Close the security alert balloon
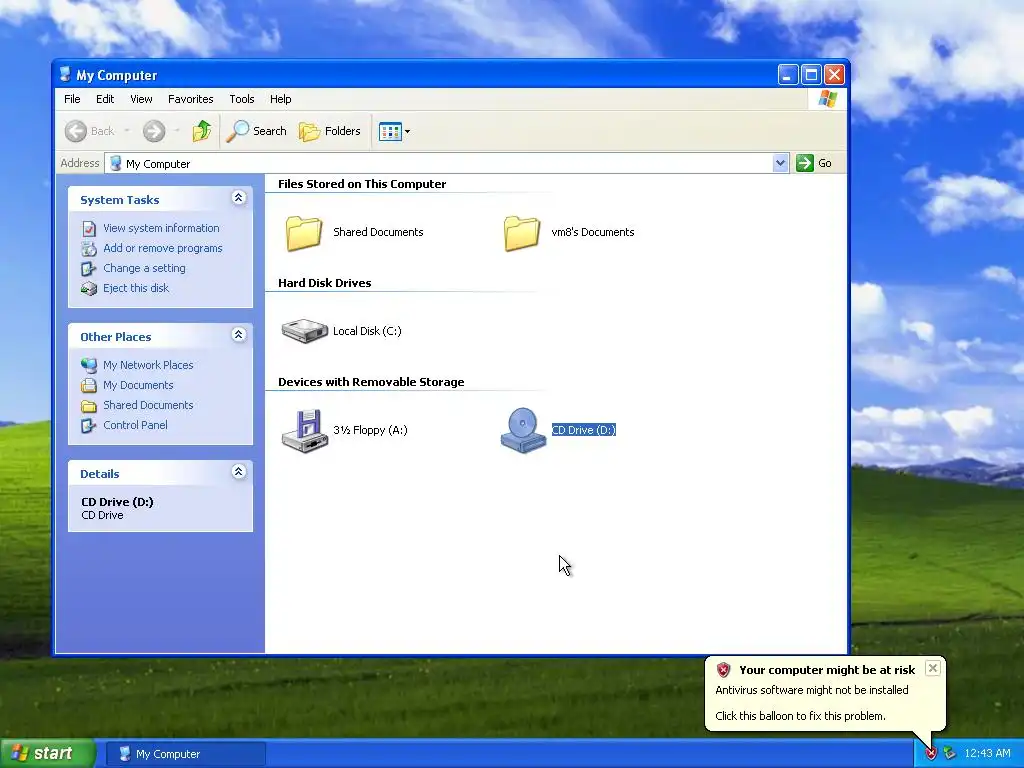Viewport: 1024px width, 768px height. 933,667
